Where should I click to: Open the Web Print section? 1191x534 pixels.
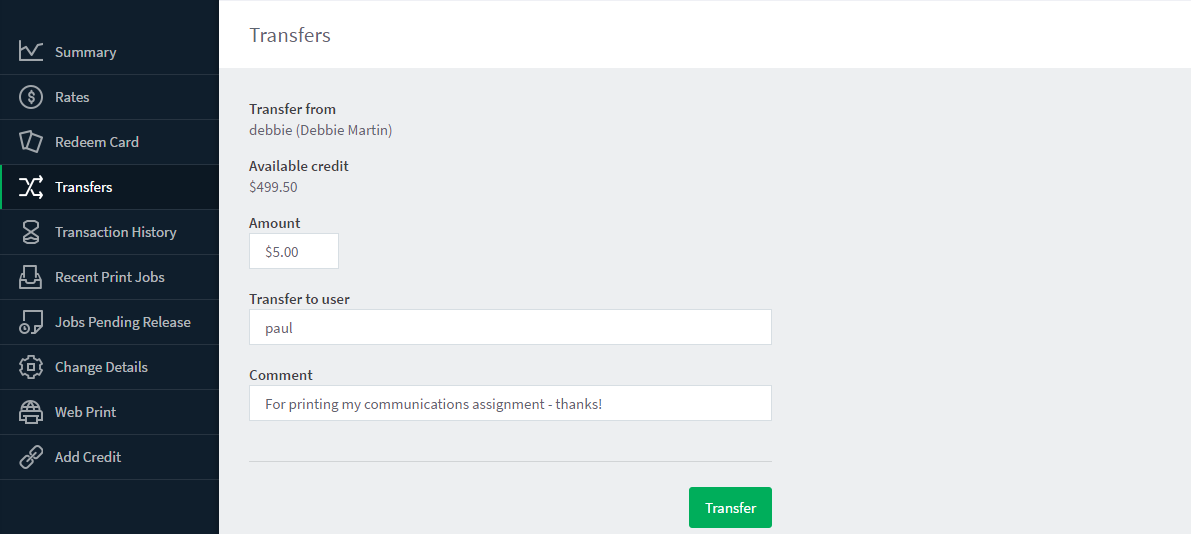109,412
